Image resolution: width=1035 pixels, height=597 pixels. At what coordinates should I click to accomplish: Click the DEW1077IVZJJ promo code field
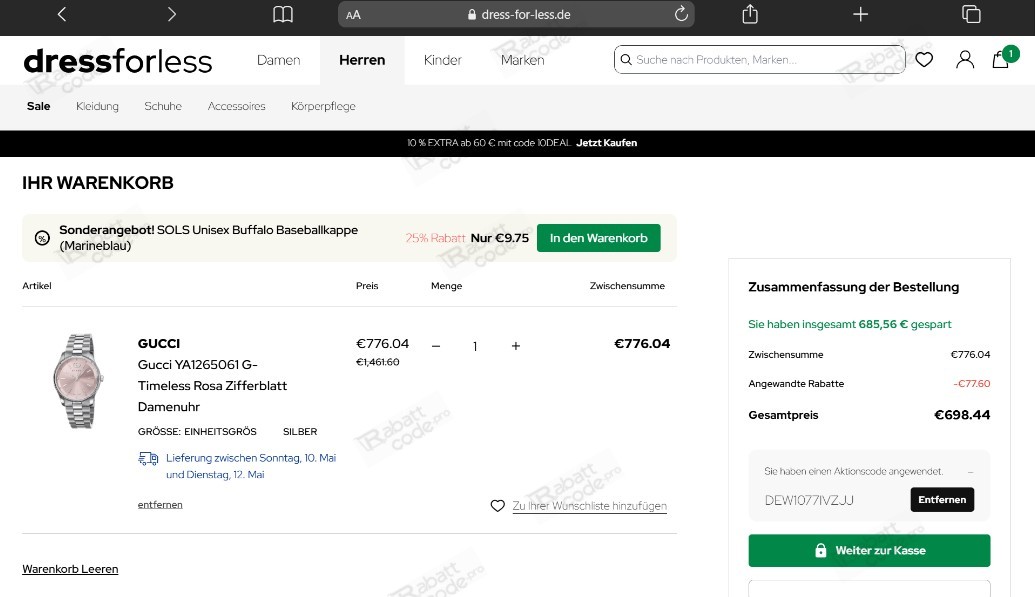pos(809,500)
